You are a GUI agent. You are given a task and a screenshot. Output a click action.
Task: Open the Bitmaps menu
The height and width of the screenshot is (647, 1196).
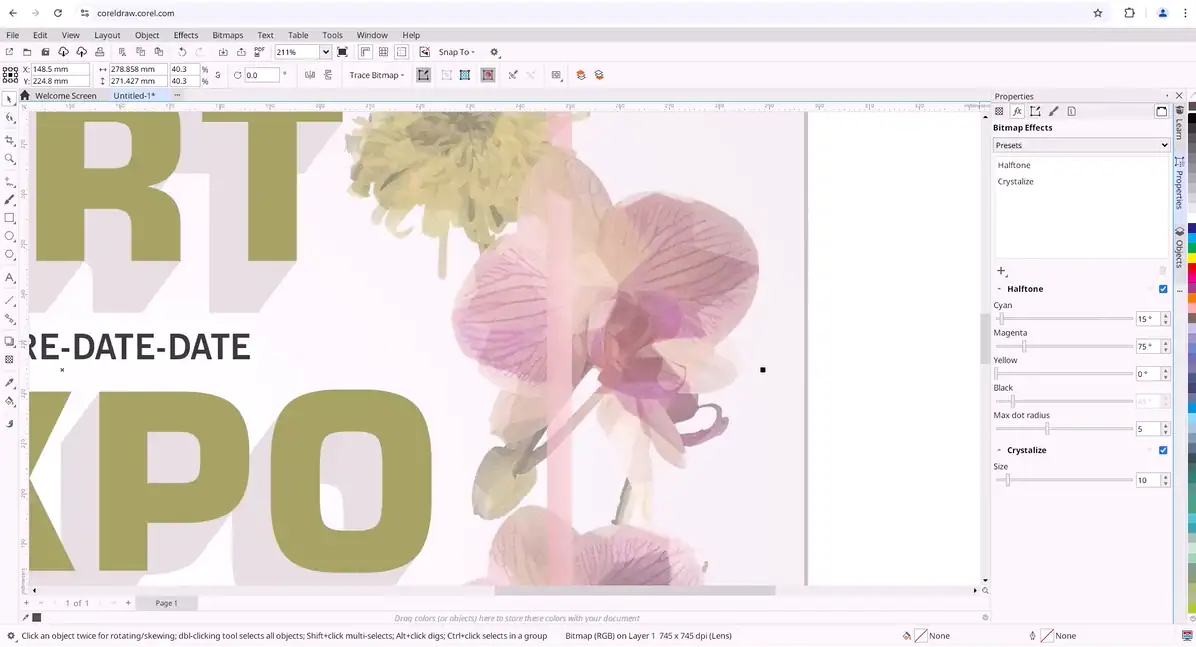[227, 35]
